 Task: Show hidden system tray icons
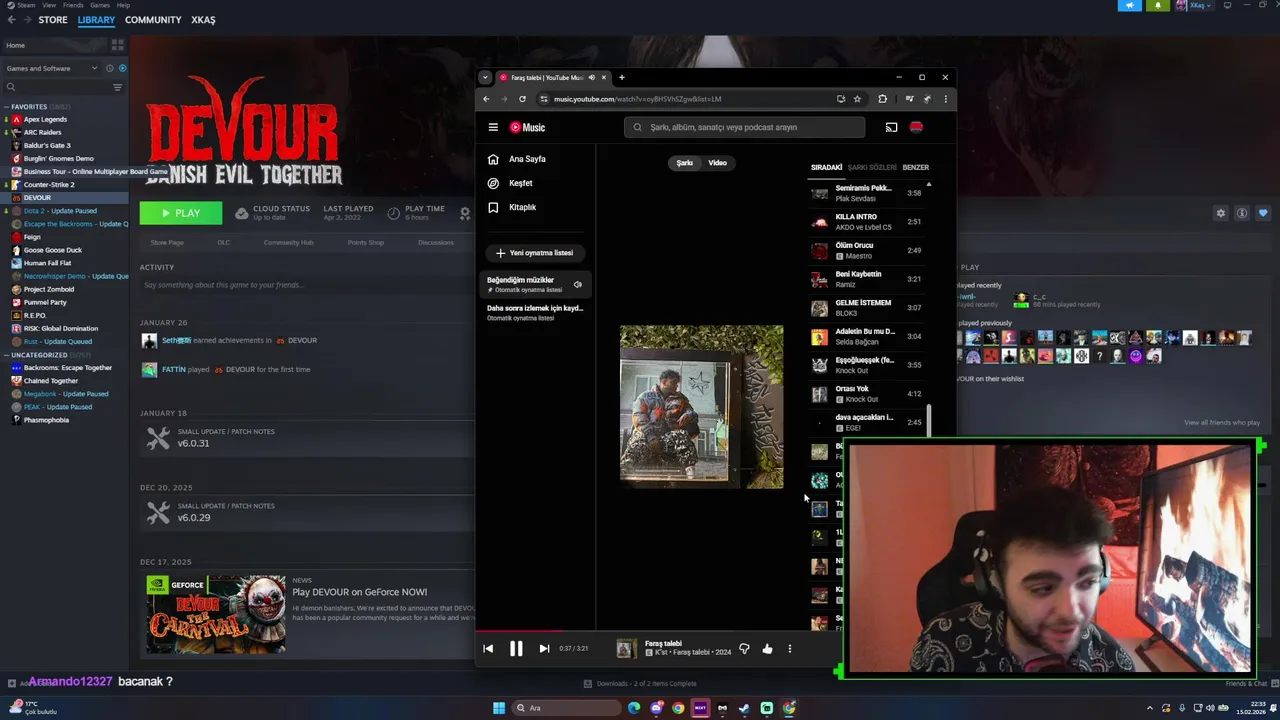coord(1150,708)
